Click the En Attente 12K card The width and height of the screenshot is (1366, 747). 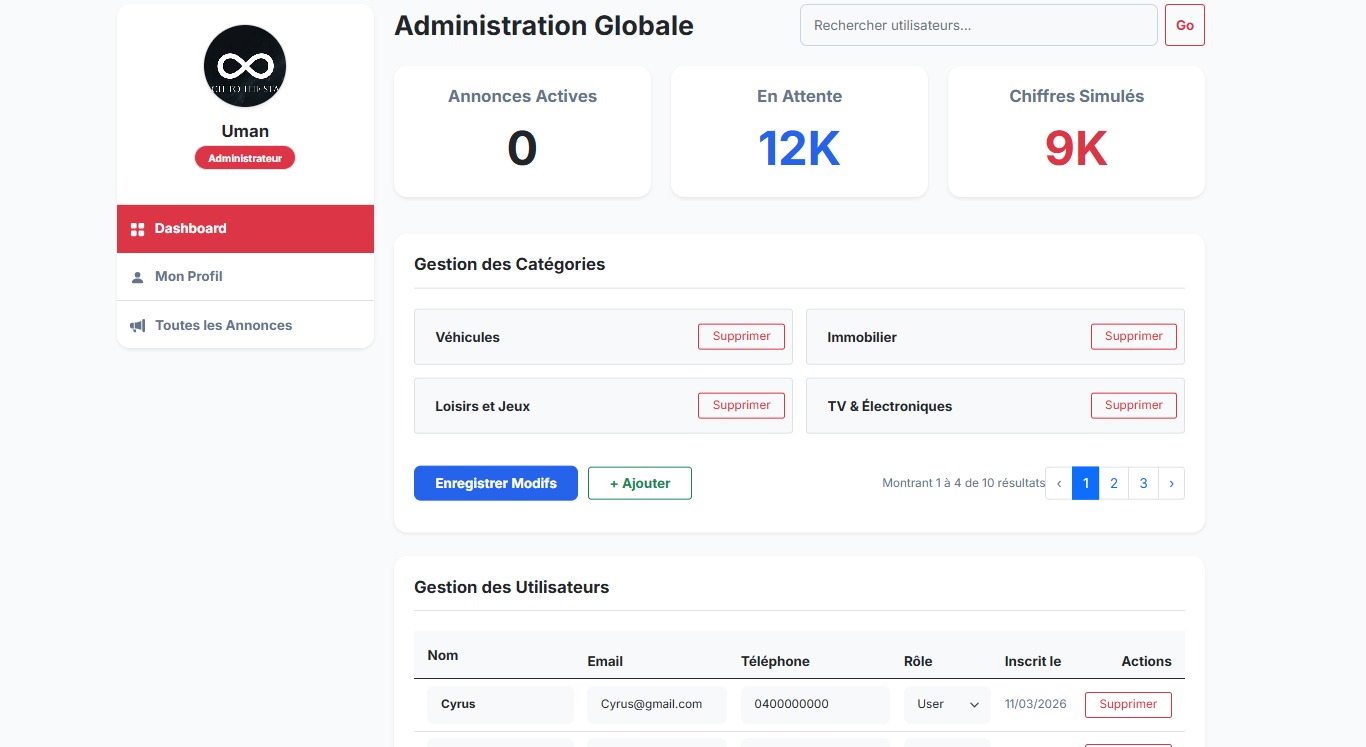pos(799,132)
